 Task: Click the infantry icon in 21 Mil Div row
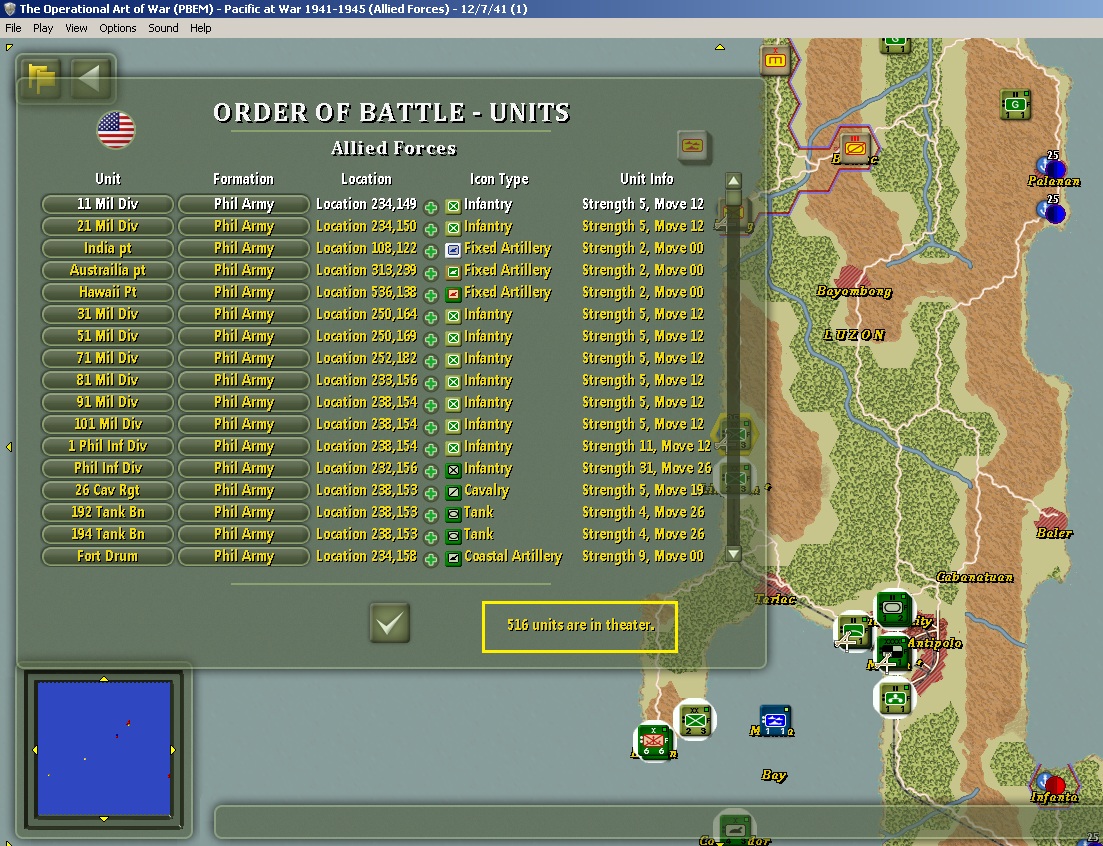454,228
